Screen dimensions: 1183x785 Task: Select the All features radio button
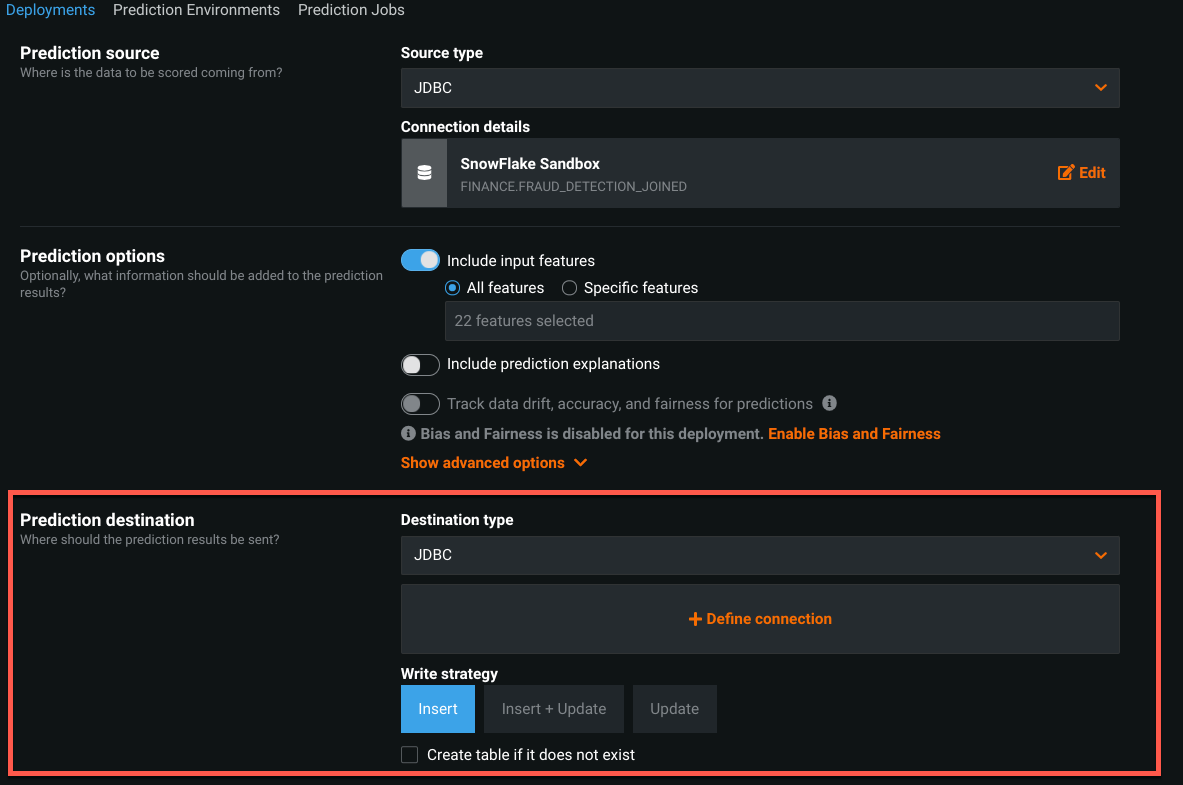[453, 288]
